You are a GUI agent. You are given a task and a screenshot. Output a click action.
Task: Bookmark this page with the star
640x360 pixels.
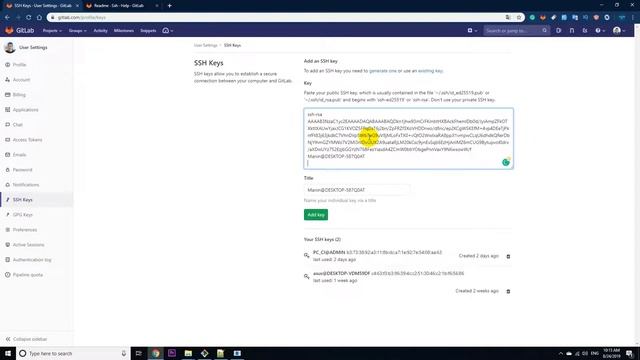click(x=519, y=18)
